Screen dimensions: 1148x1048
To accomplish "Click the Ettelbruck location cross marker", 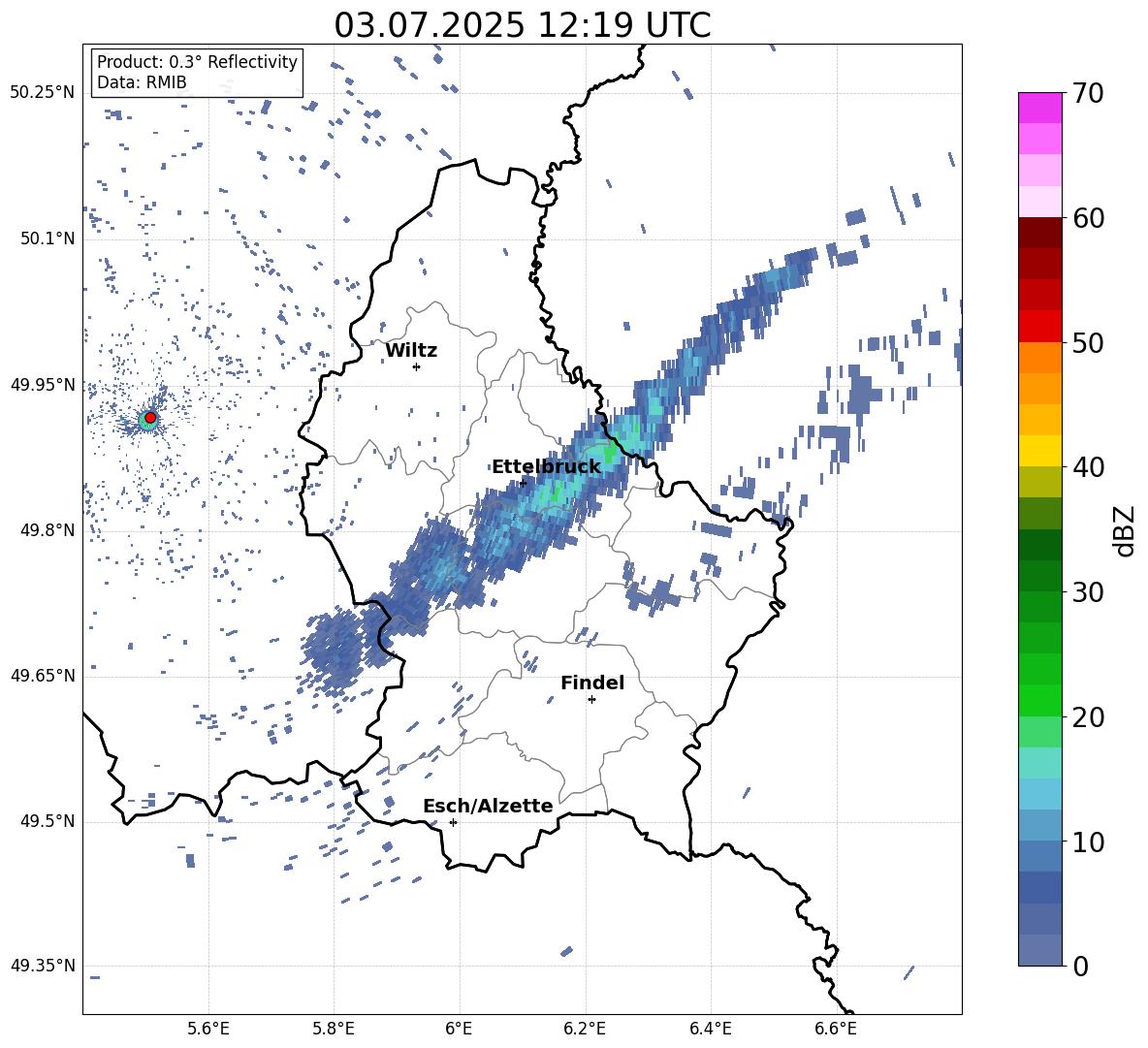I will [522, 482].
